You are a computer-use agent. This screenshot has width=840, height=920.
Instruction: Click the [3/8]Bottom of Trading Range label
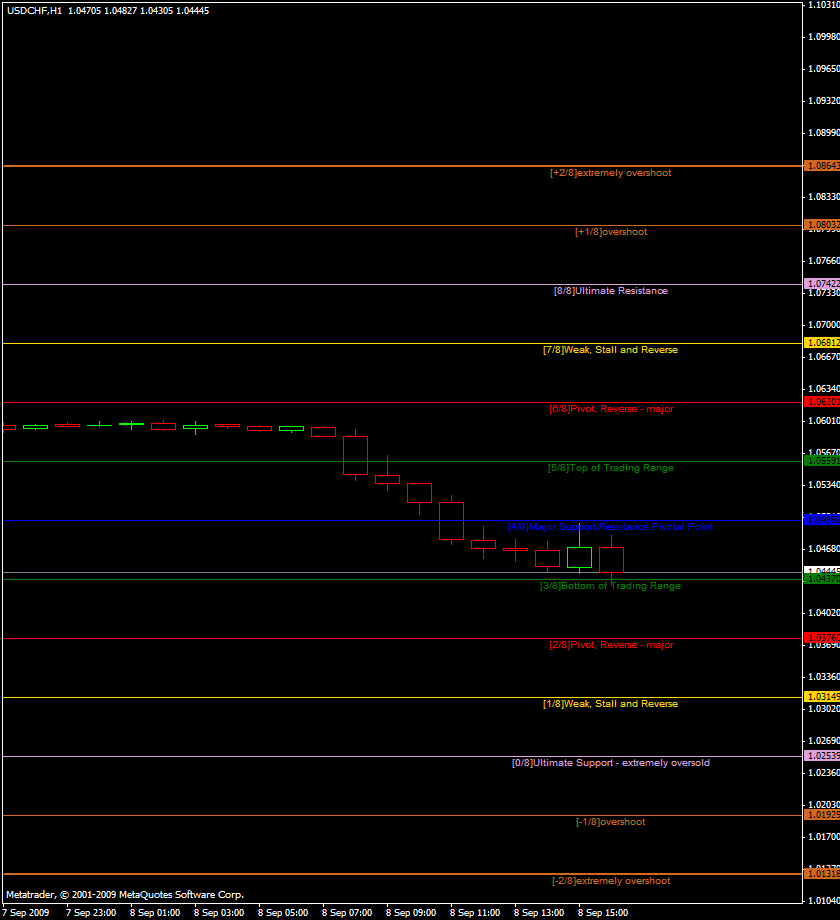(x=610, y=586)
